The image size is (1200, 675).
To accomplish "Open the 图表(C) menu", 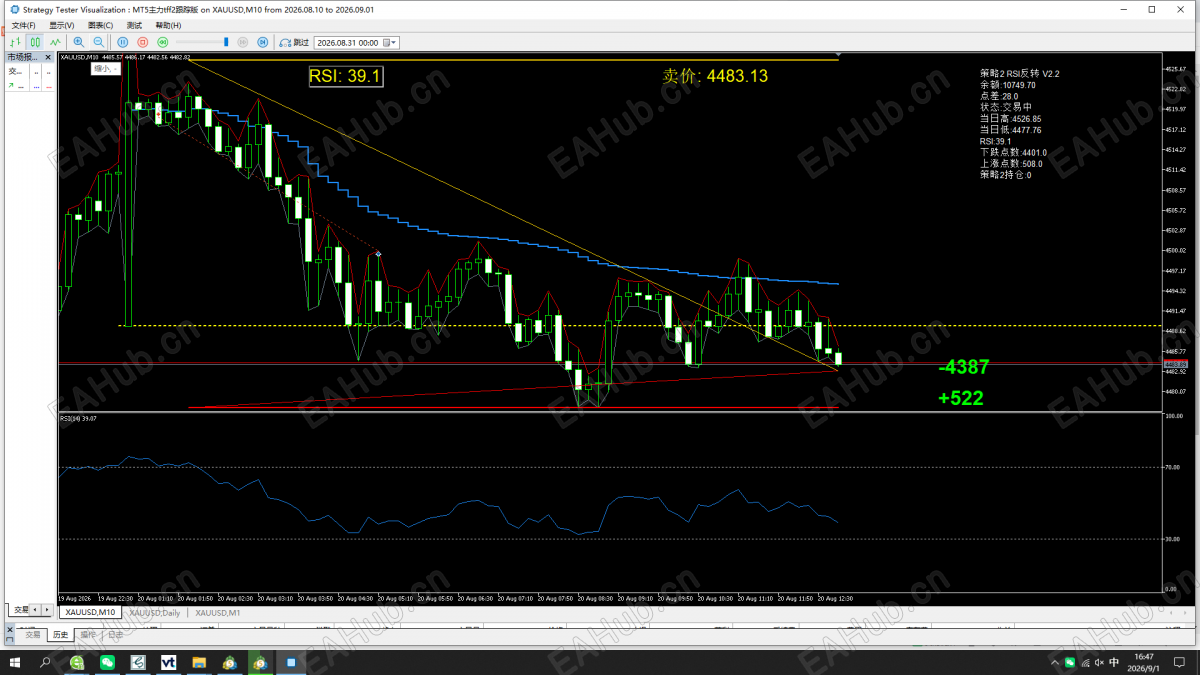I will [100, 25].
